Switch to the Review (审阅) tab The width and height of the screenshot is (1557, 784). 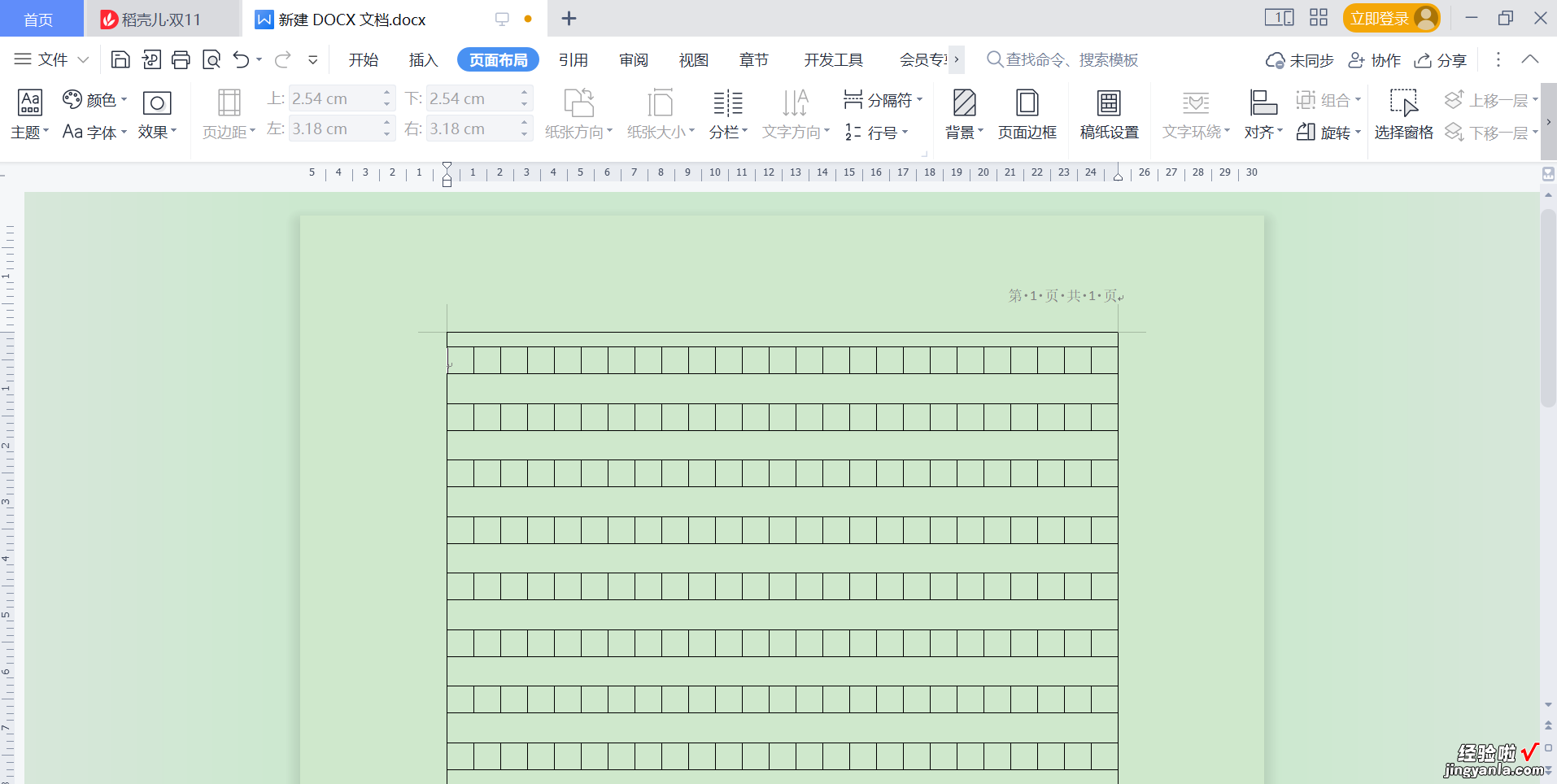tap(634, 60)
